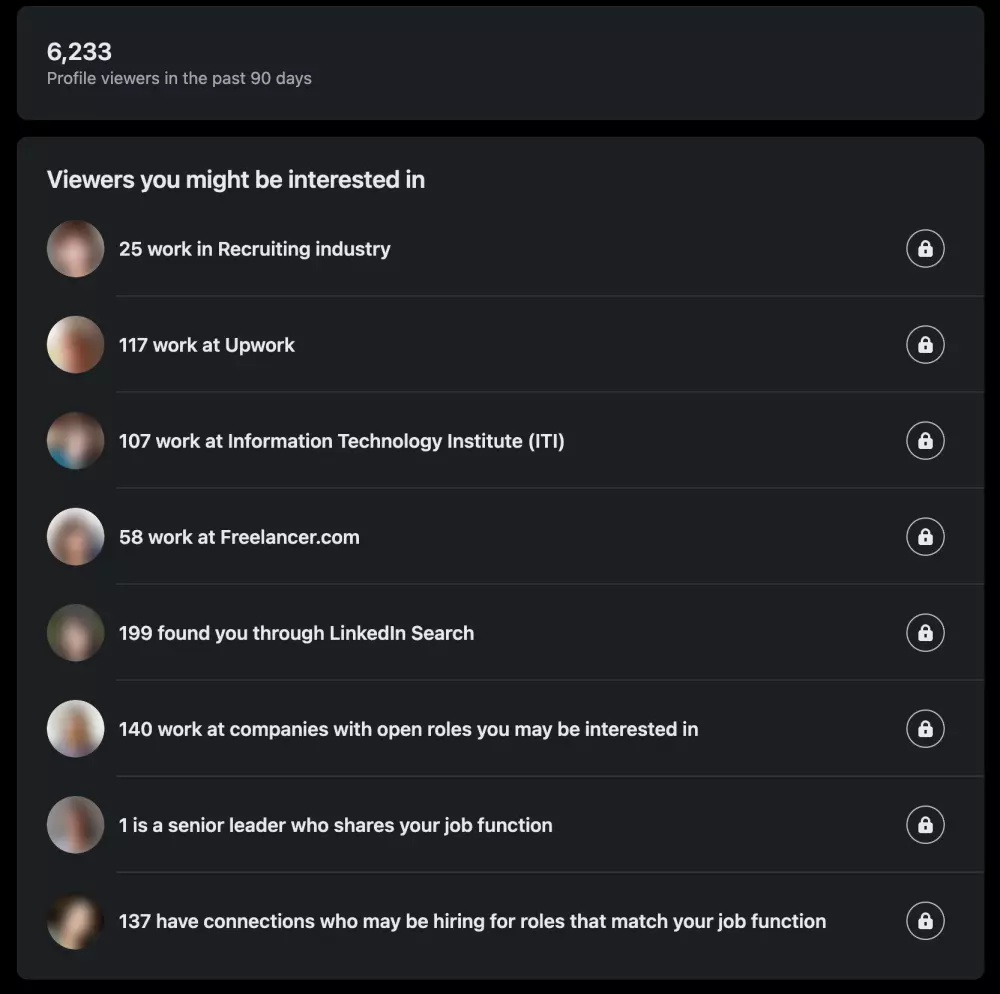Unlock viewers found through LinkedIn Search
The width and height of the screenshot is (1000, 994).
click(x=925, y=633)
